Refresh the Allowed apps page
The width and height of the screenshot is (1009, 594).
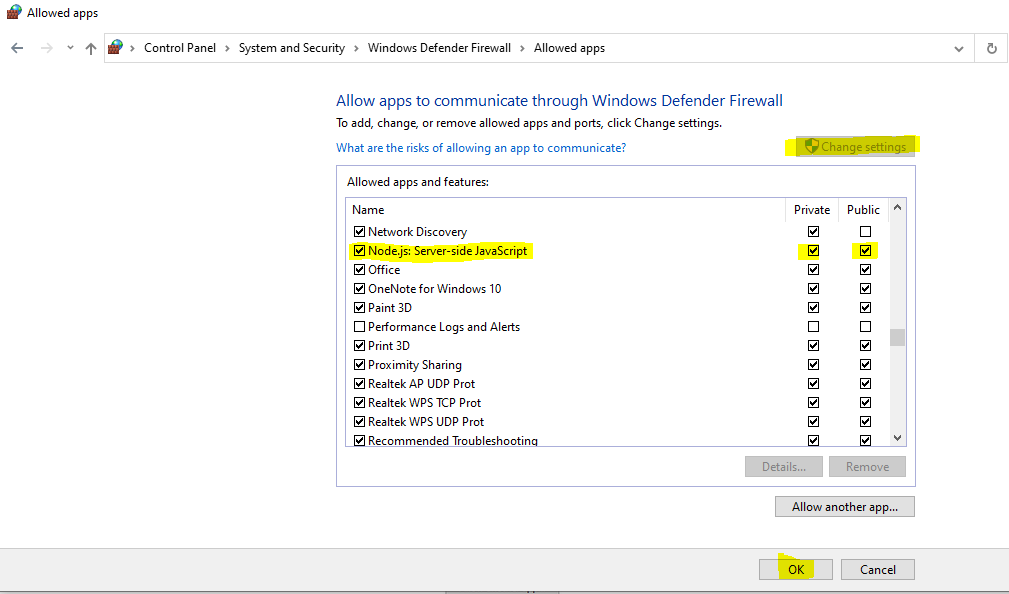tap(992, 48)
